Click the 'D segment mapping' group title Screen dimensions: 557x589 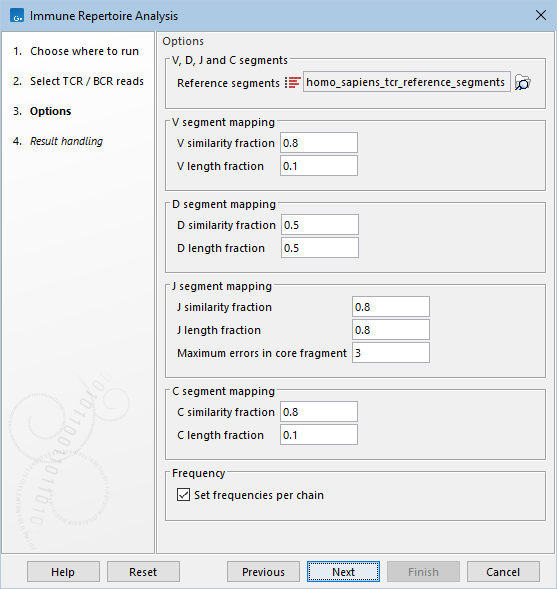[224, 204]
